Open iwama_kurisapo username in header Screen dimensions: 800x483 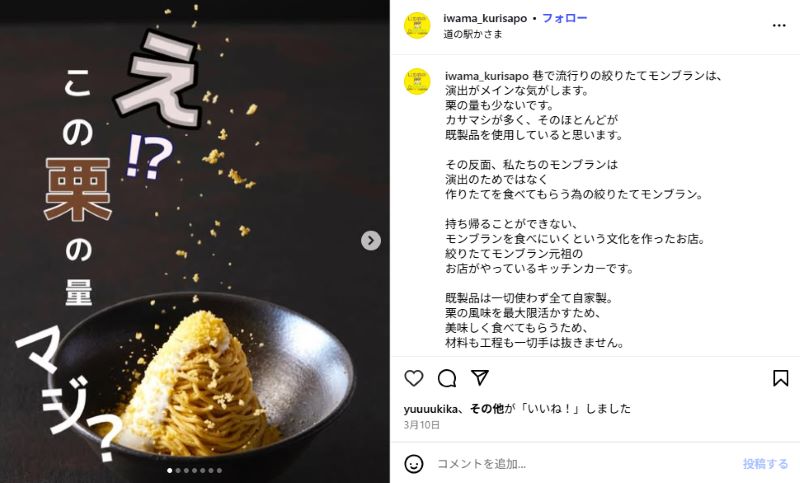point(485,18)
